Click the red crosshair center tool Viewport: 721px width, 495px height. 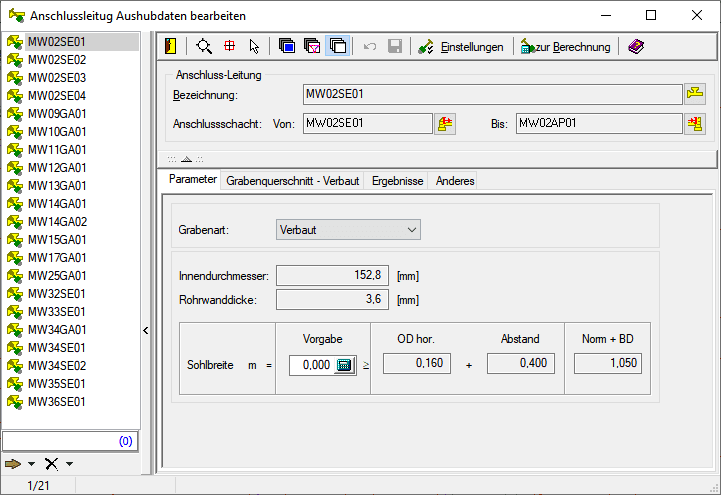tap(229, 46)
